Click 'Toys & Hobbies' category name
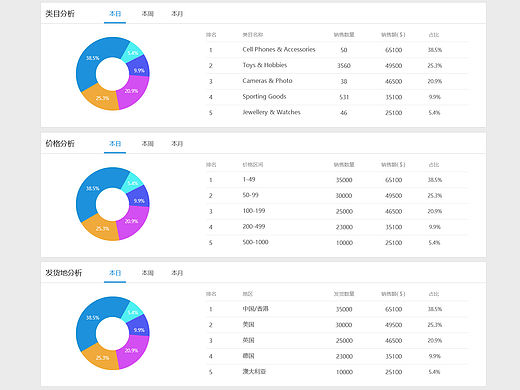Image resolution: width=520 pixels, height=390 pixels. coord(265,65)
